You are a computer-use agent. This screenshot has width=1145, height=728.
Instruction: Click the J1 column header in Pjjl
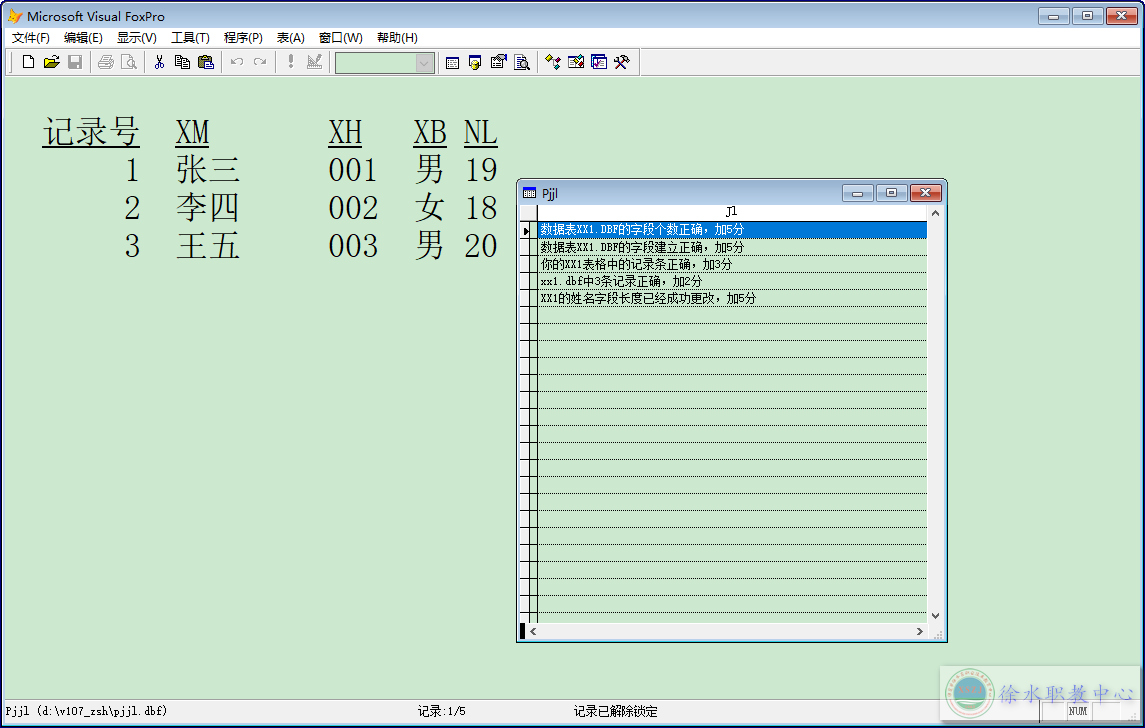[732, 212]
